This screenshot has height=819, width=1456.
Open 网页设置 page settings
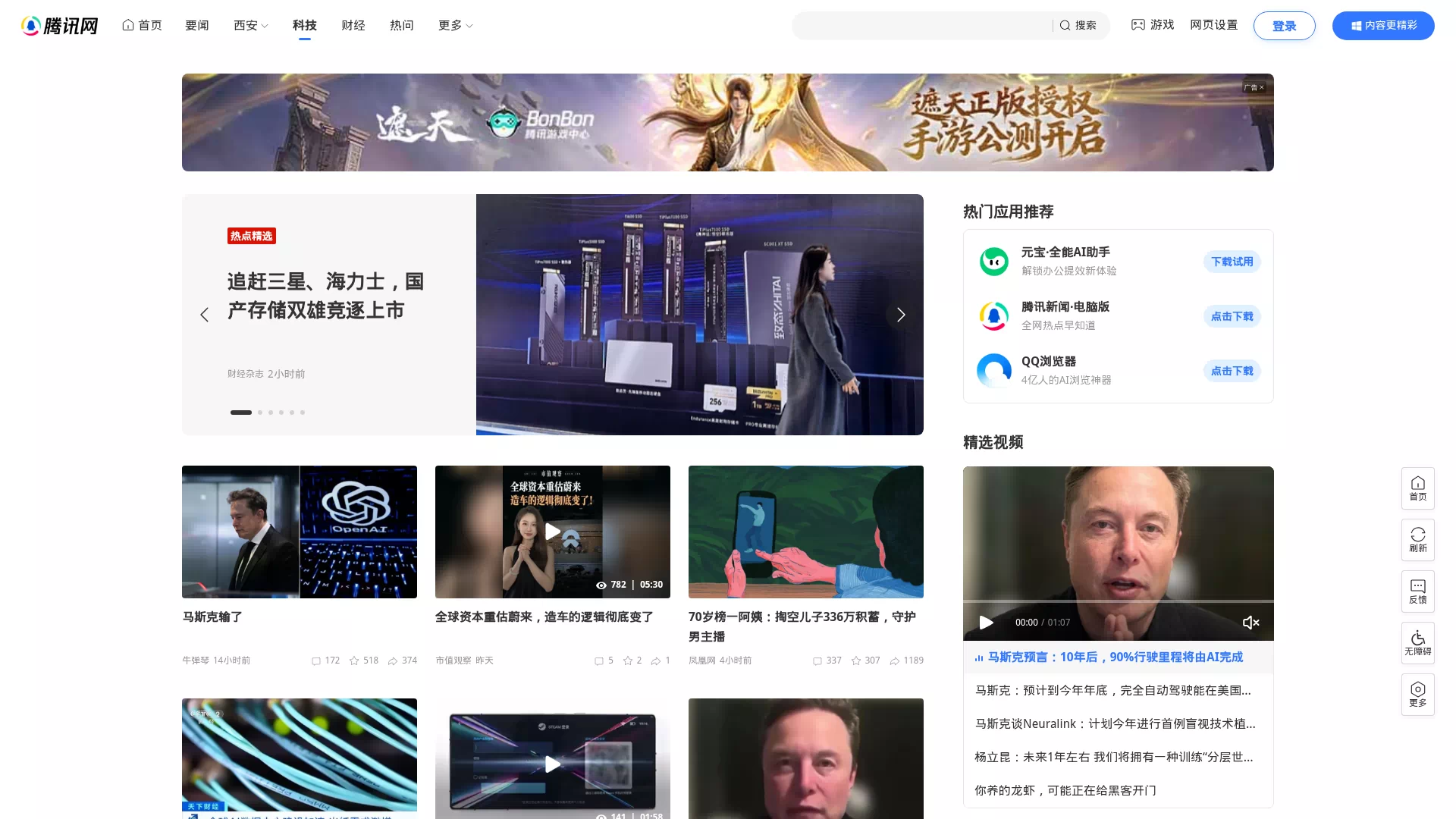tap(1214, 25)
